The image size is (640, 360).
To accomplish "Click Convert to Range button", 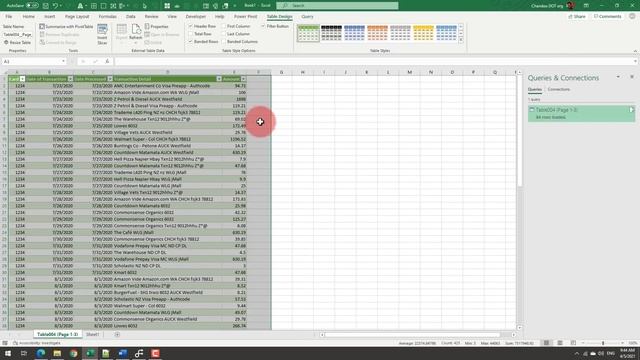I will tap(58, 42).
